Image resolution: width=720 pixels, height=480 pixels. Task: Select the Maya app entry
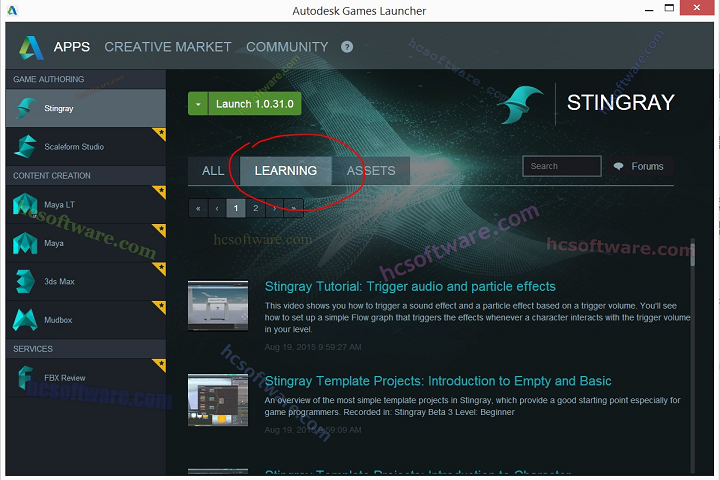86,243
